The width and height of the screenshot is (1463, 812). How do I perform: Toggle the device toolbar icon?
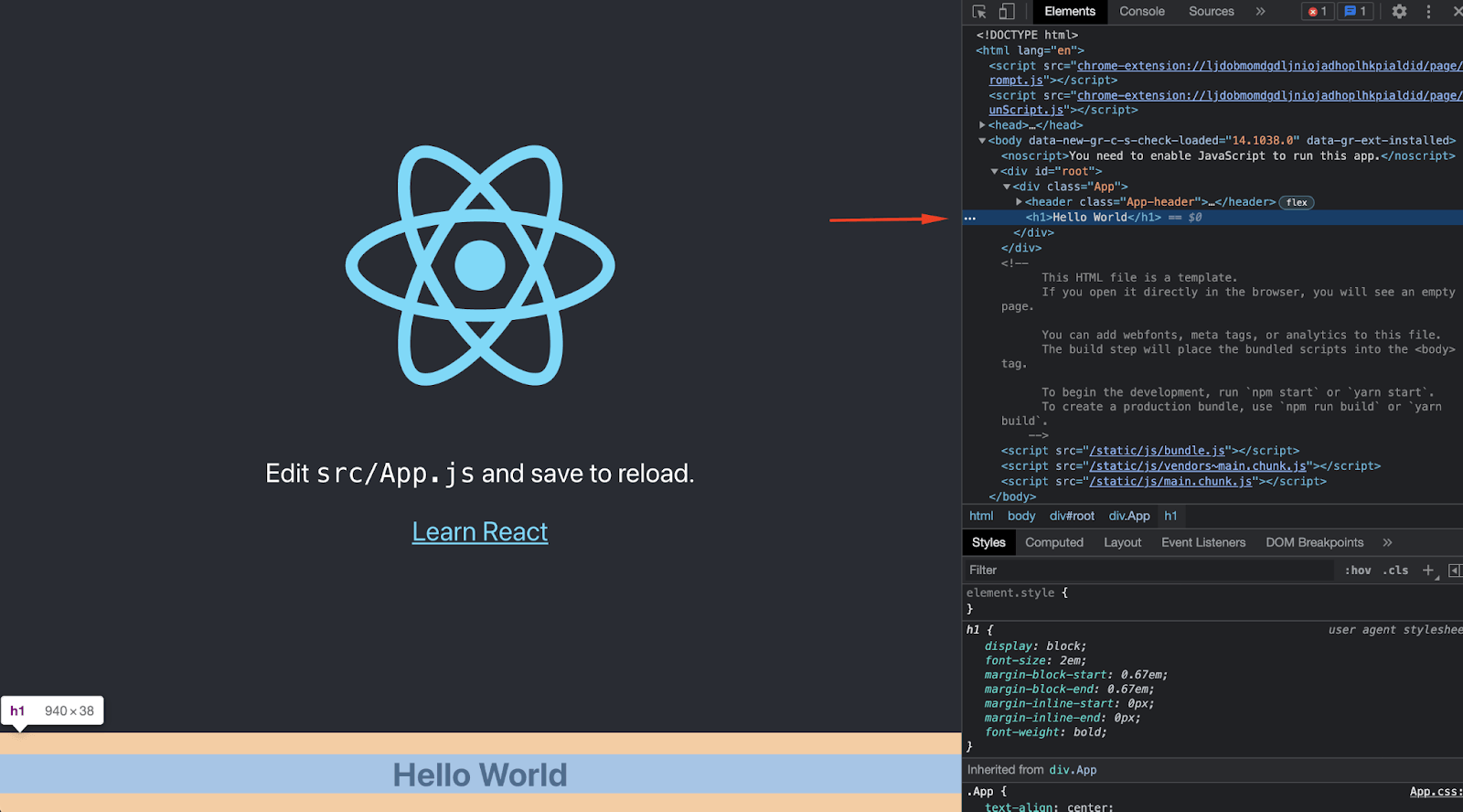tap(1006, 12)
